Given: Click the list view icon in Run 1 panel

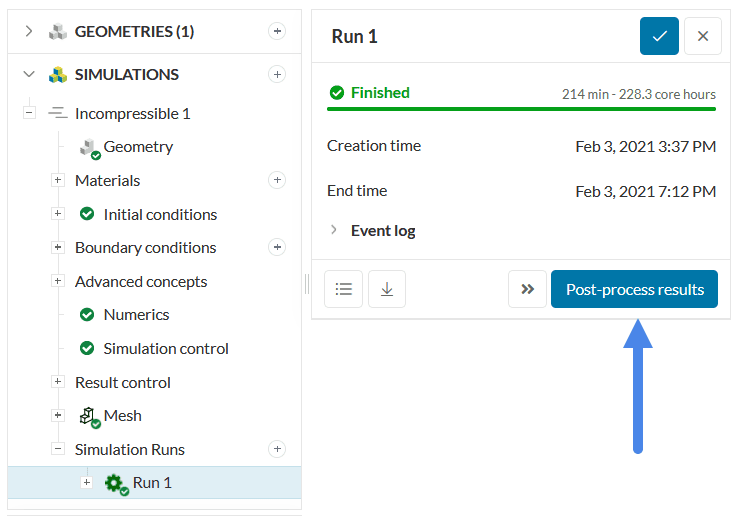Looking at the screenshot, I should click(344, 289).
